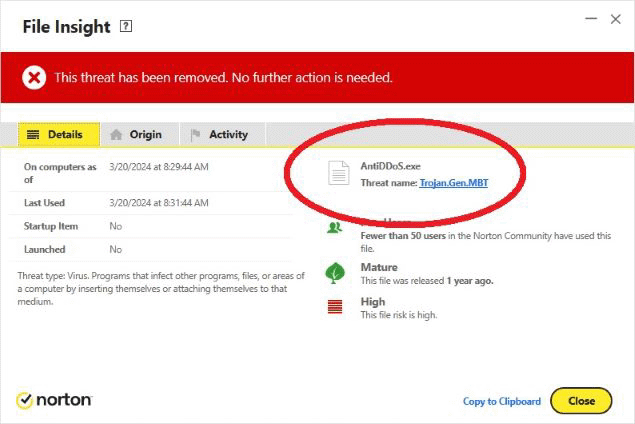Click the green tree Mature icon
This screenshot has height=424, width=635.
click(x=335, y=273)
